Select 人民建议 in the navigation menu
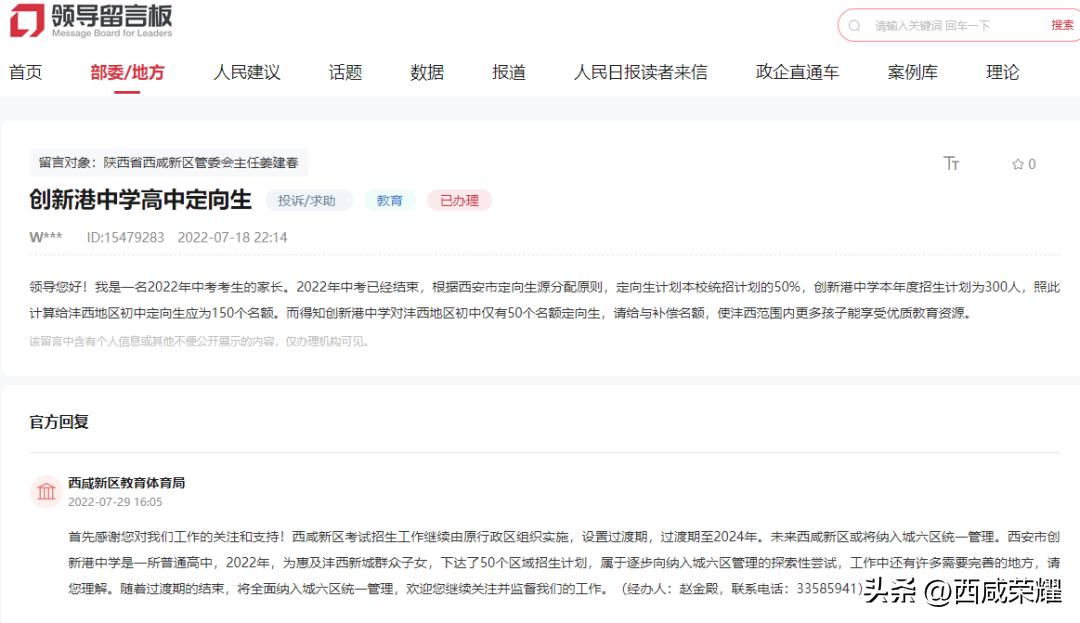The width and height of the screenshot is (1080, 623). 246,71
